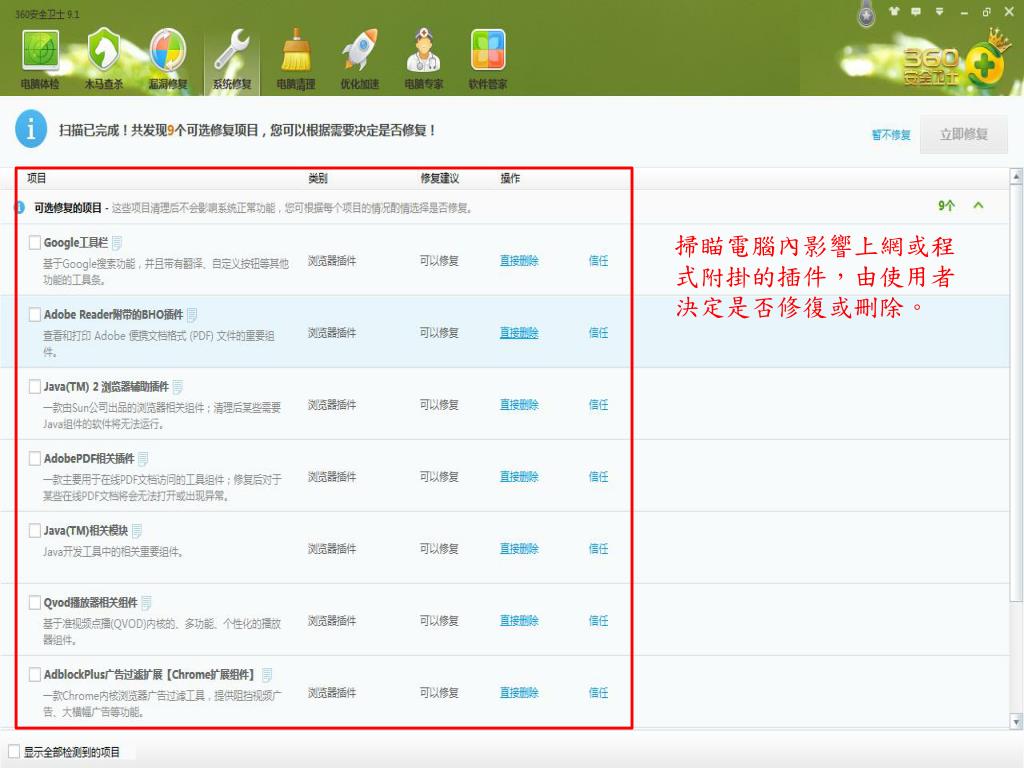Open the title bar dropdown menu arrow
Image resolution: width=1024 pixels, height=768 pixels.
(940, 11)
